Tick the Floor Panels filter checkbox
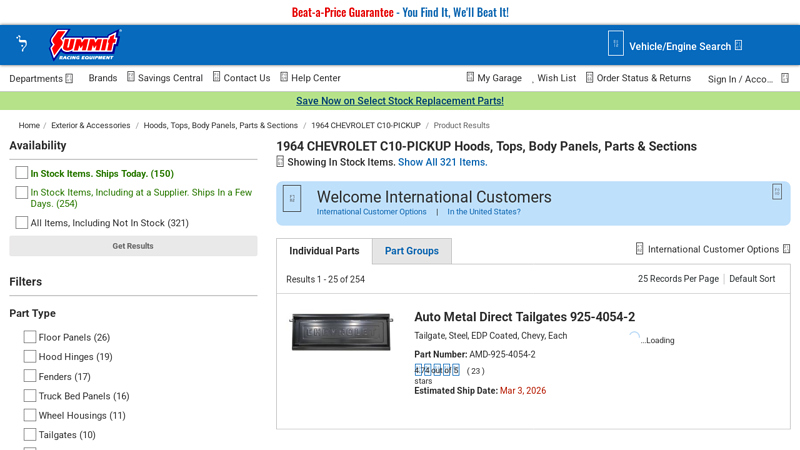Image resolution: width=800 pixels, height=450 pixels. 30,337
